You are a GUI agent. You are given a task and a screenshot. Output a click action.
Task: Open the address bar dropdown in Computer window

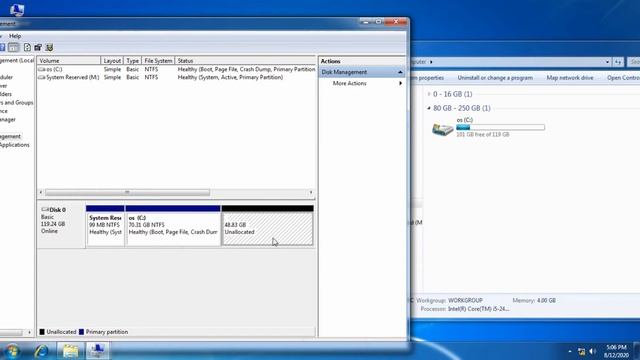(607, 62)
